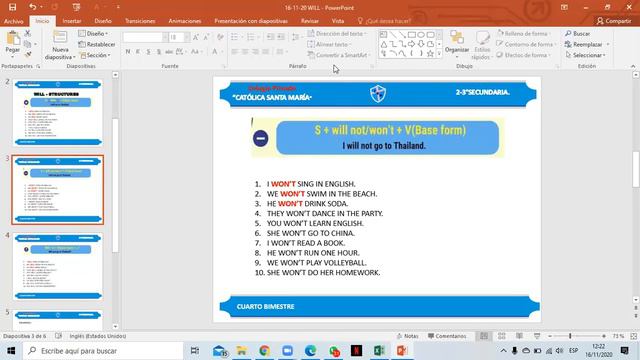
Task: Switch to the Vista tab
Action: coord(338,21)
